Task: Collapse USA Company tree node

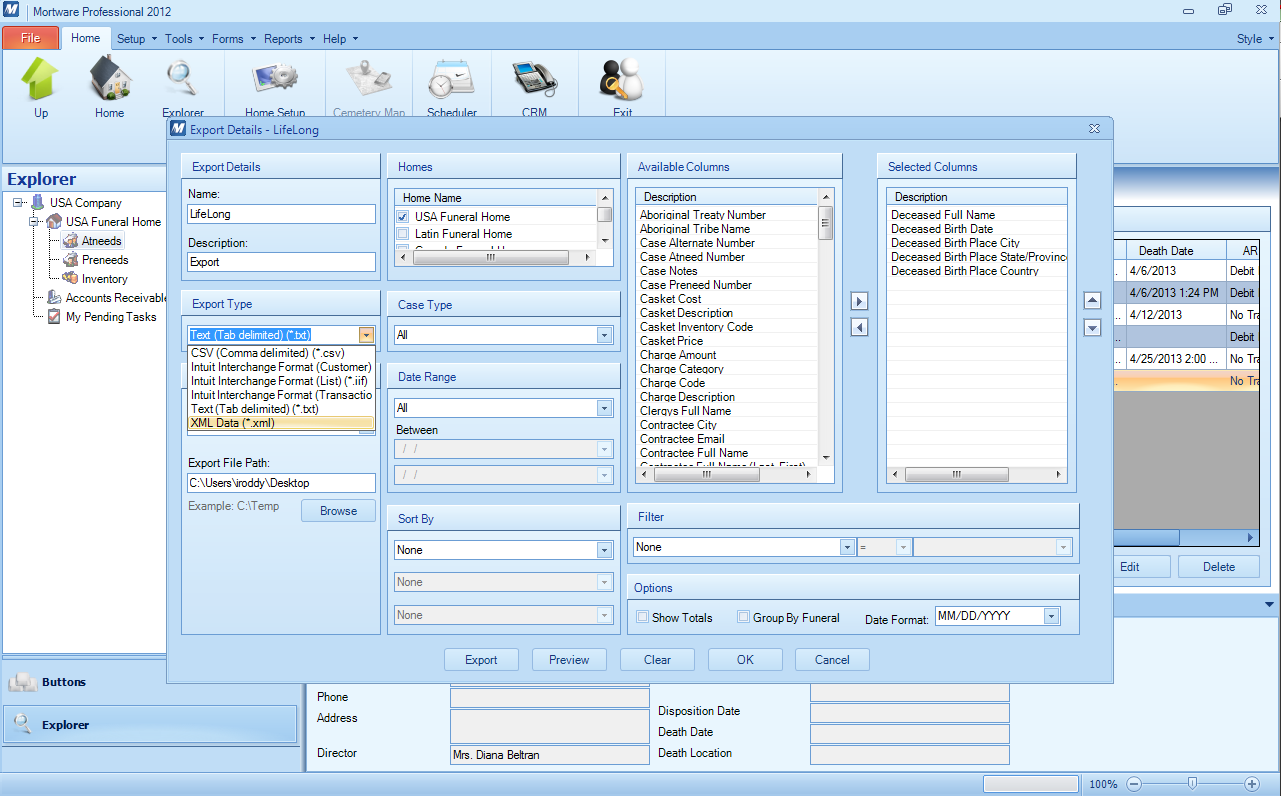Action: (x=18, y=203)
